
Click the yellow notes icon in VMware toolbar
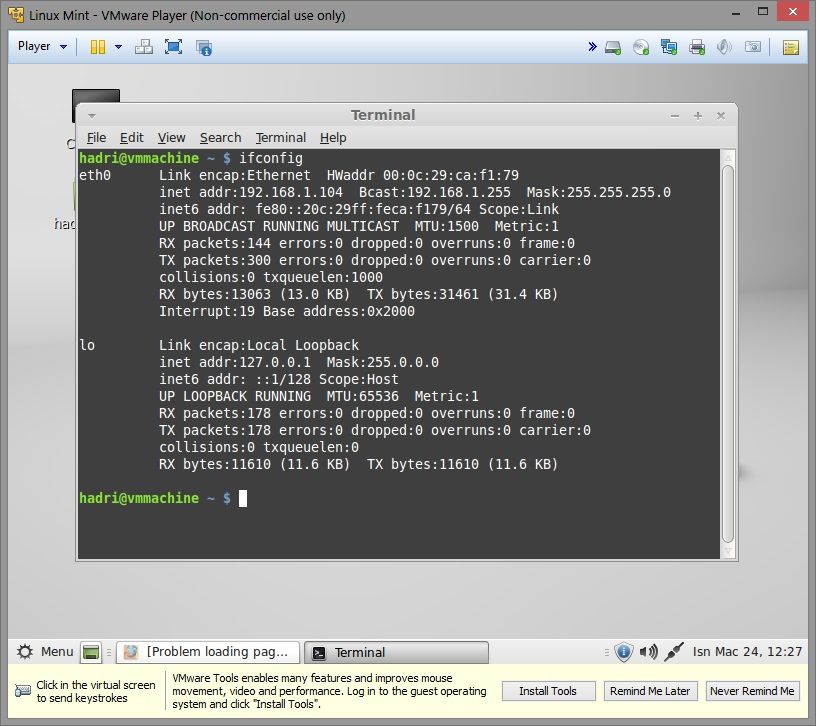click(x=790, y=47)
